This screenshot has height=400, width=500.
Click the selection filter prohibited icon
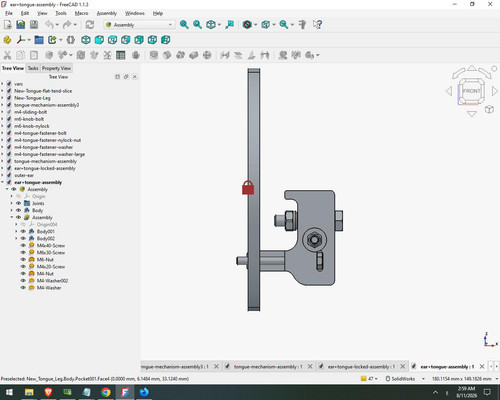(247, 25)
